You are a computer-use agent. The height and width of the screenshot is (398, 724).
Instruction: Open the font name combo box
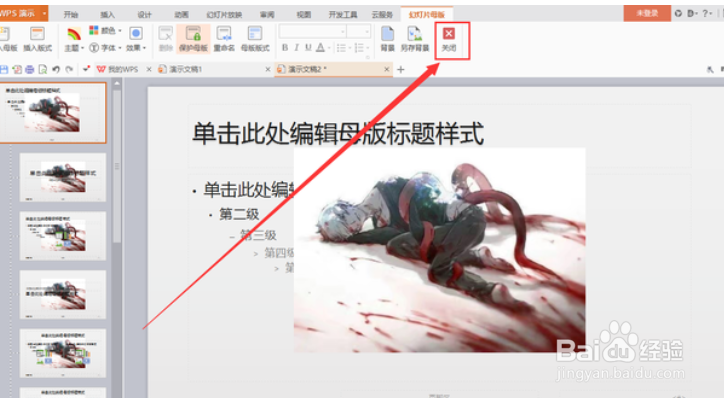pyautogui.click(x=313, y=31)
